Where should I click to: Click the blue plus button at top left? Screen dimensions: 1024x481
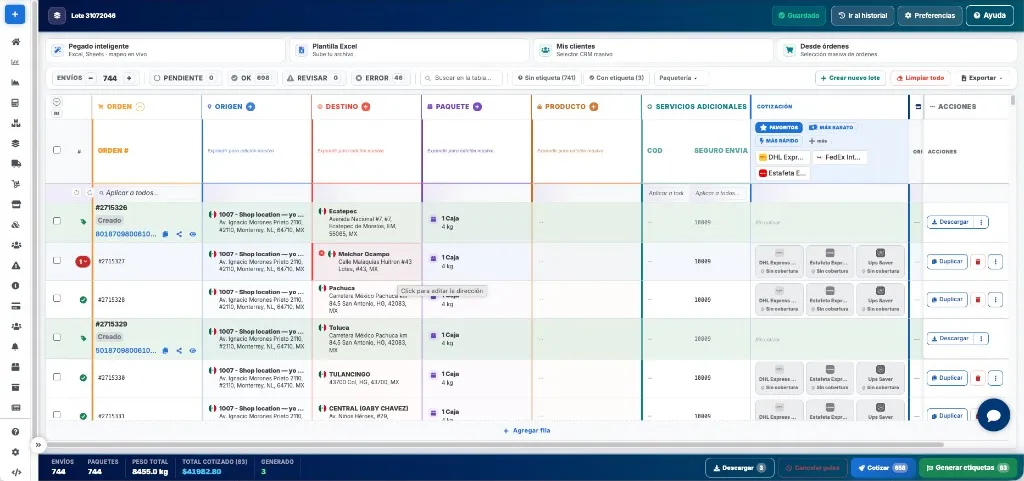[x=15, y=14]
